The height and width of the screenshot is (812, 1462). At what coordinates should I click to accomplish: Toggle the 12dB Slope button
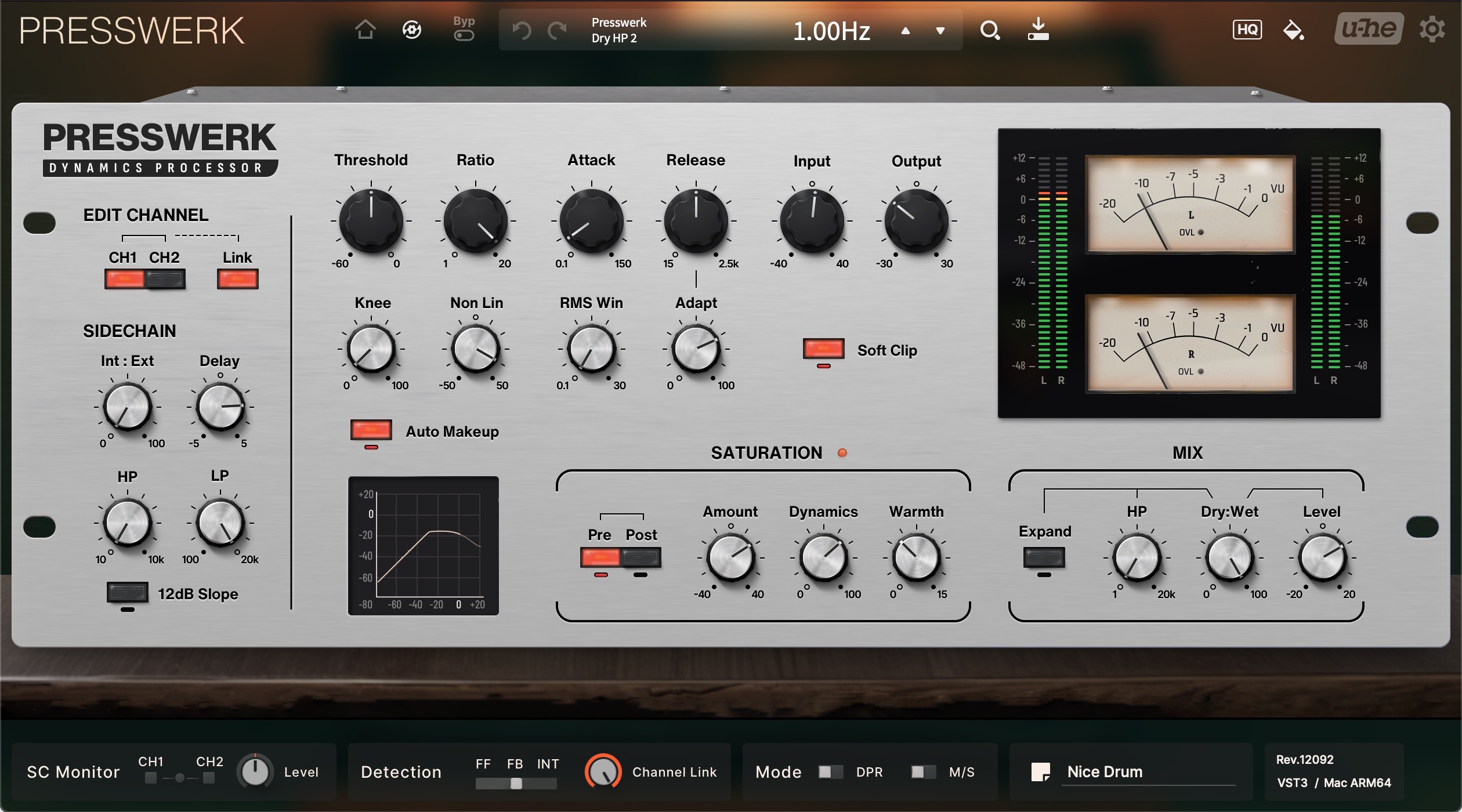click(128, 592)
